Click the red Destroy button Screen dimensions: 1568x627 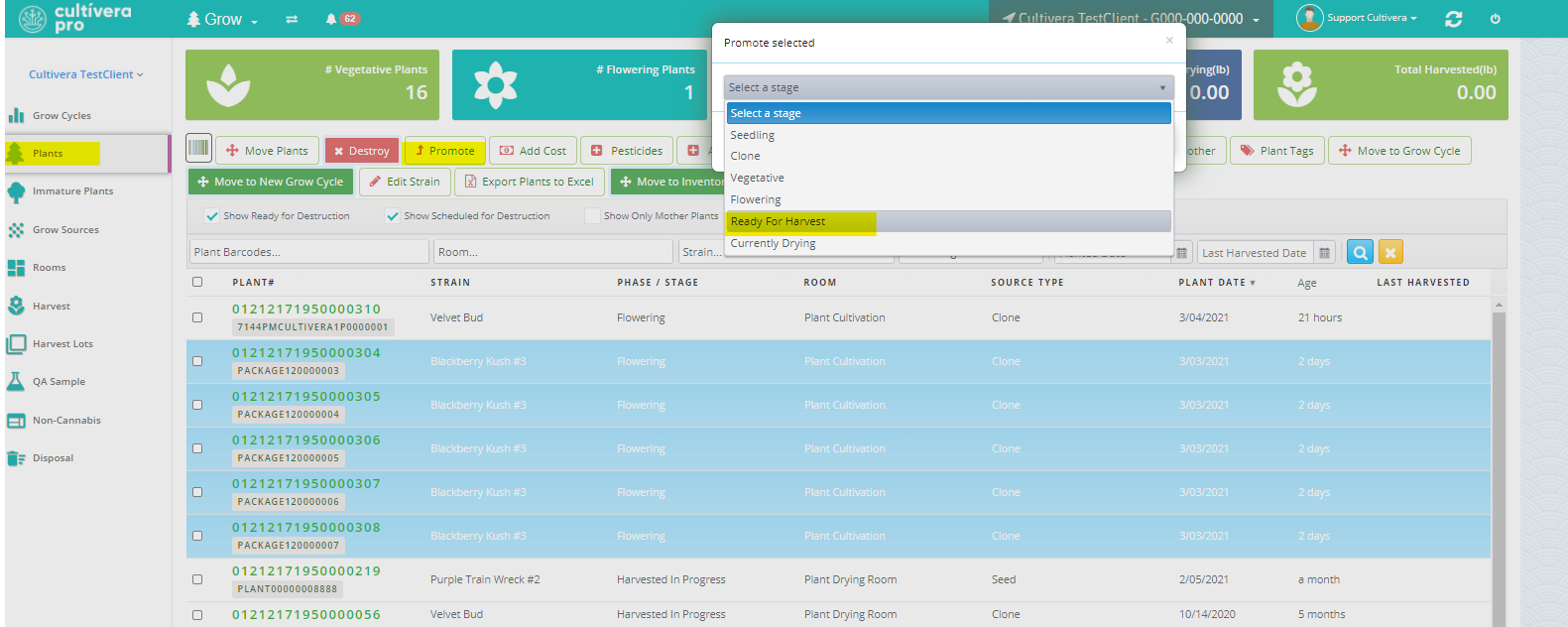[x=361, y=151]
